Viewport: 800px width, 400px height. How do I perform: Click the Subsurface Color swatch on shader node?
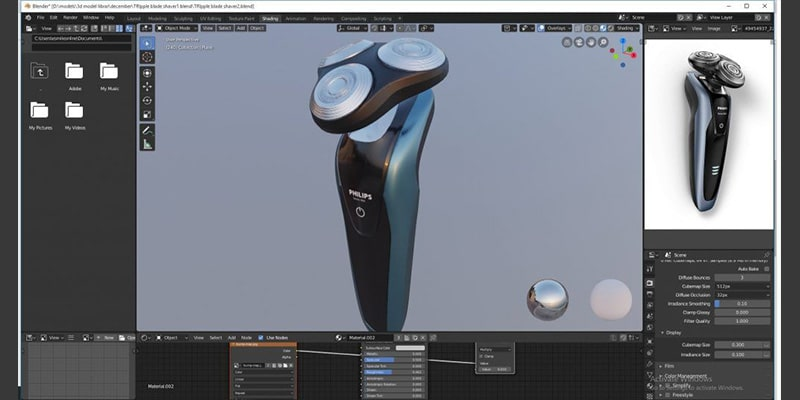click(x=410, y=348)
